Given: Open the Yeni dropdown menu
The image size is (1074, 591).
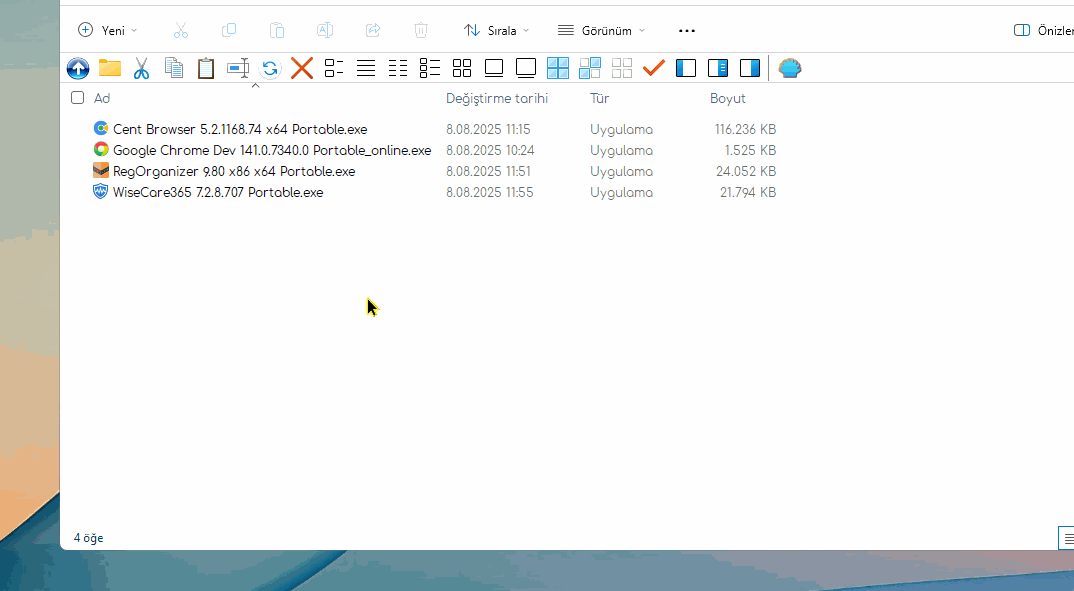Looking at the screenshot, I should coord(108,30).
